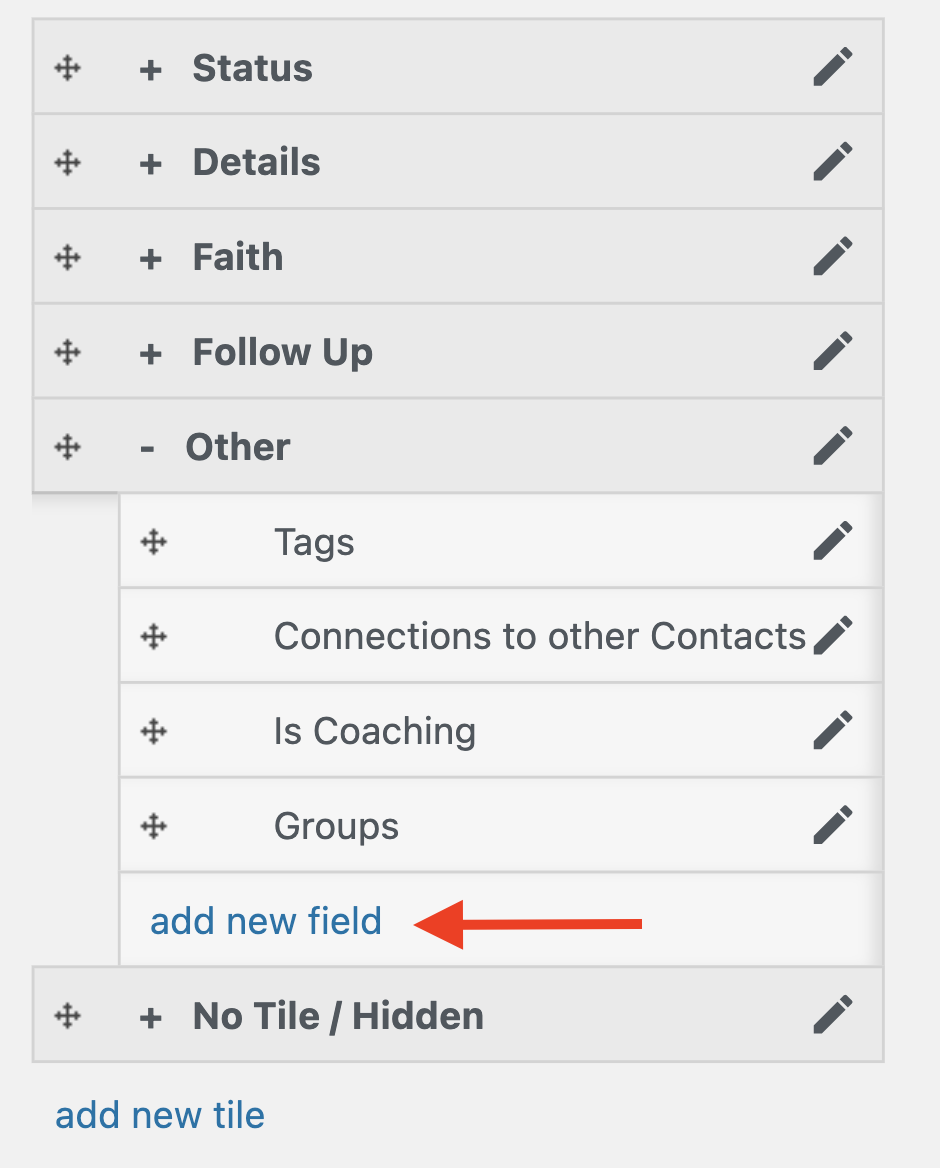Expand the No Tile / Hidden section

coord(150,1014)
